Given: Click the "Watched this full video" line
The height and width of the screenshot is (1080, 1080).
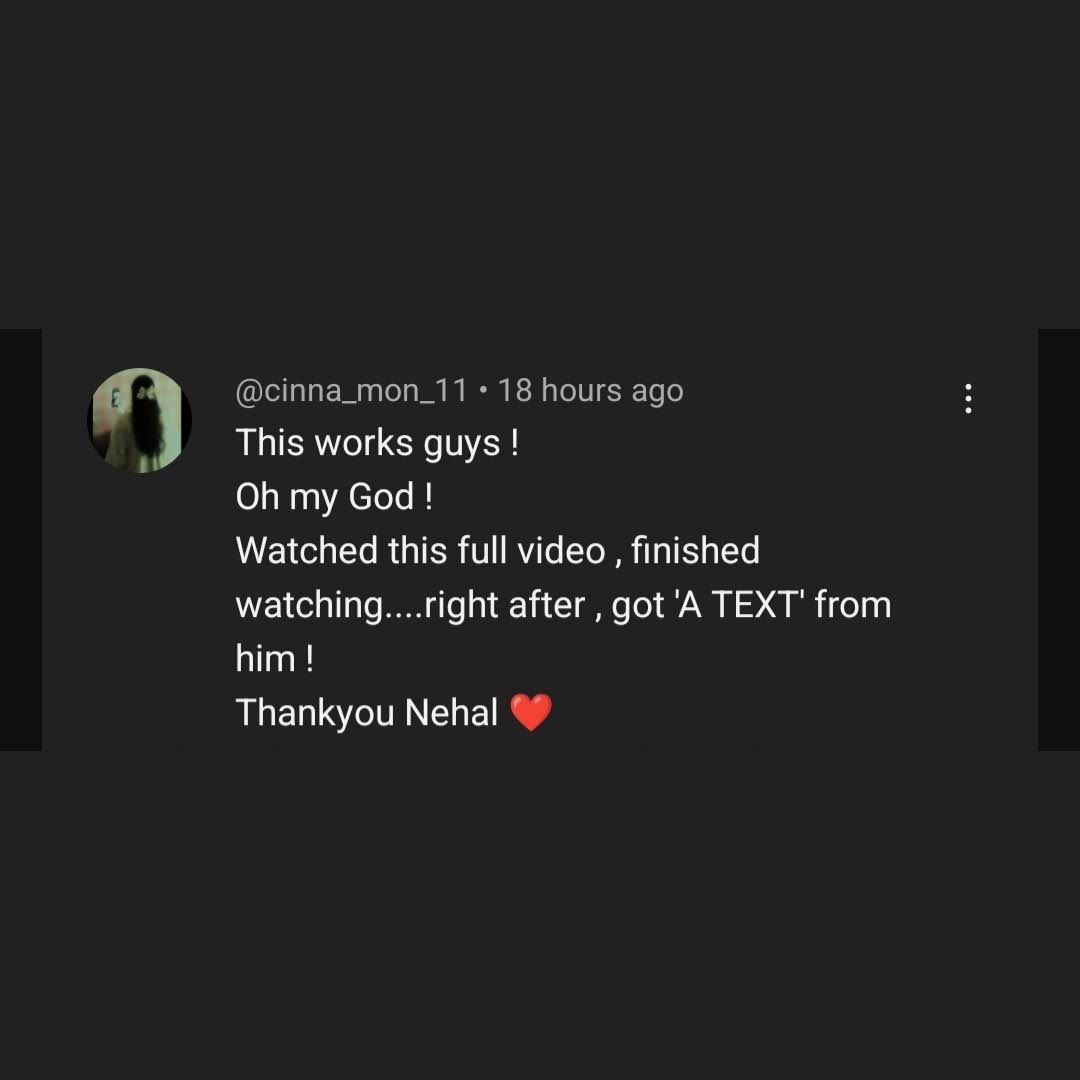Looking at the screenshot, I should tap(420, 551).
